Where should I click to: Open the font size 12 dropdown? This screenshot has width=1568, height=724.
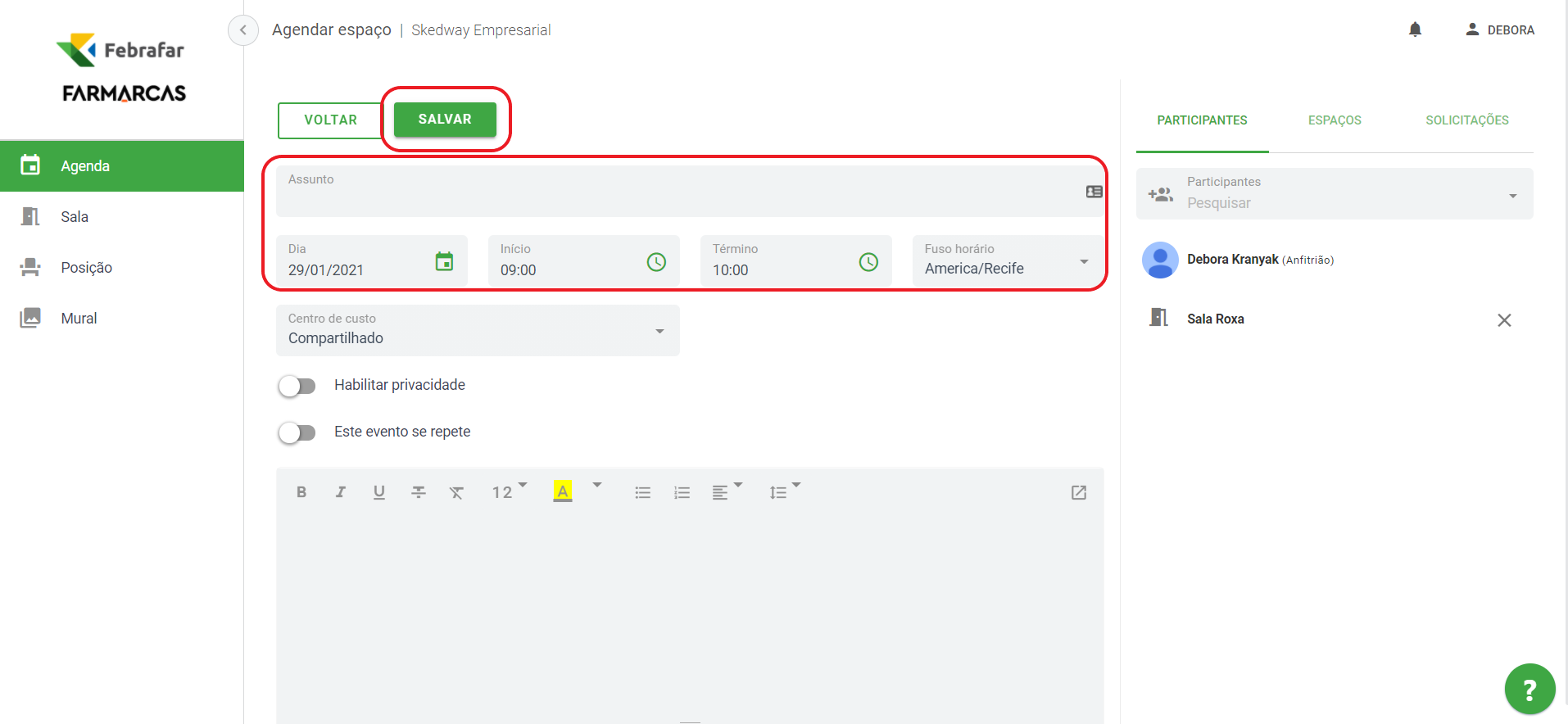509,491
